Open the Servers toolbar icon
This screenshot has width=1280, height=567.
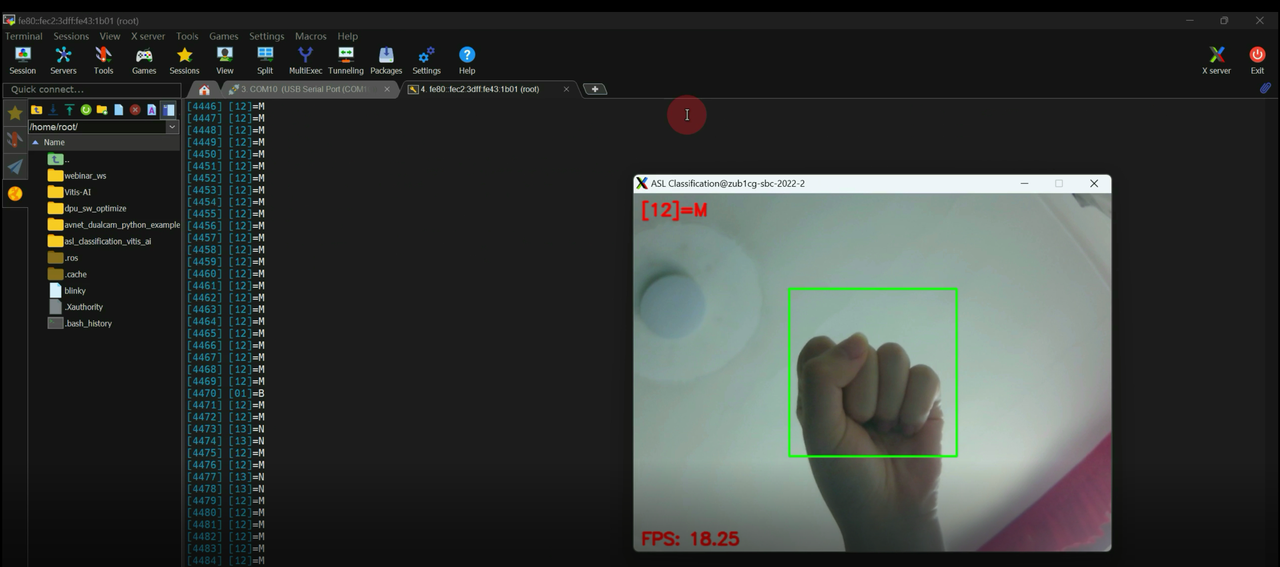(63, 60)
